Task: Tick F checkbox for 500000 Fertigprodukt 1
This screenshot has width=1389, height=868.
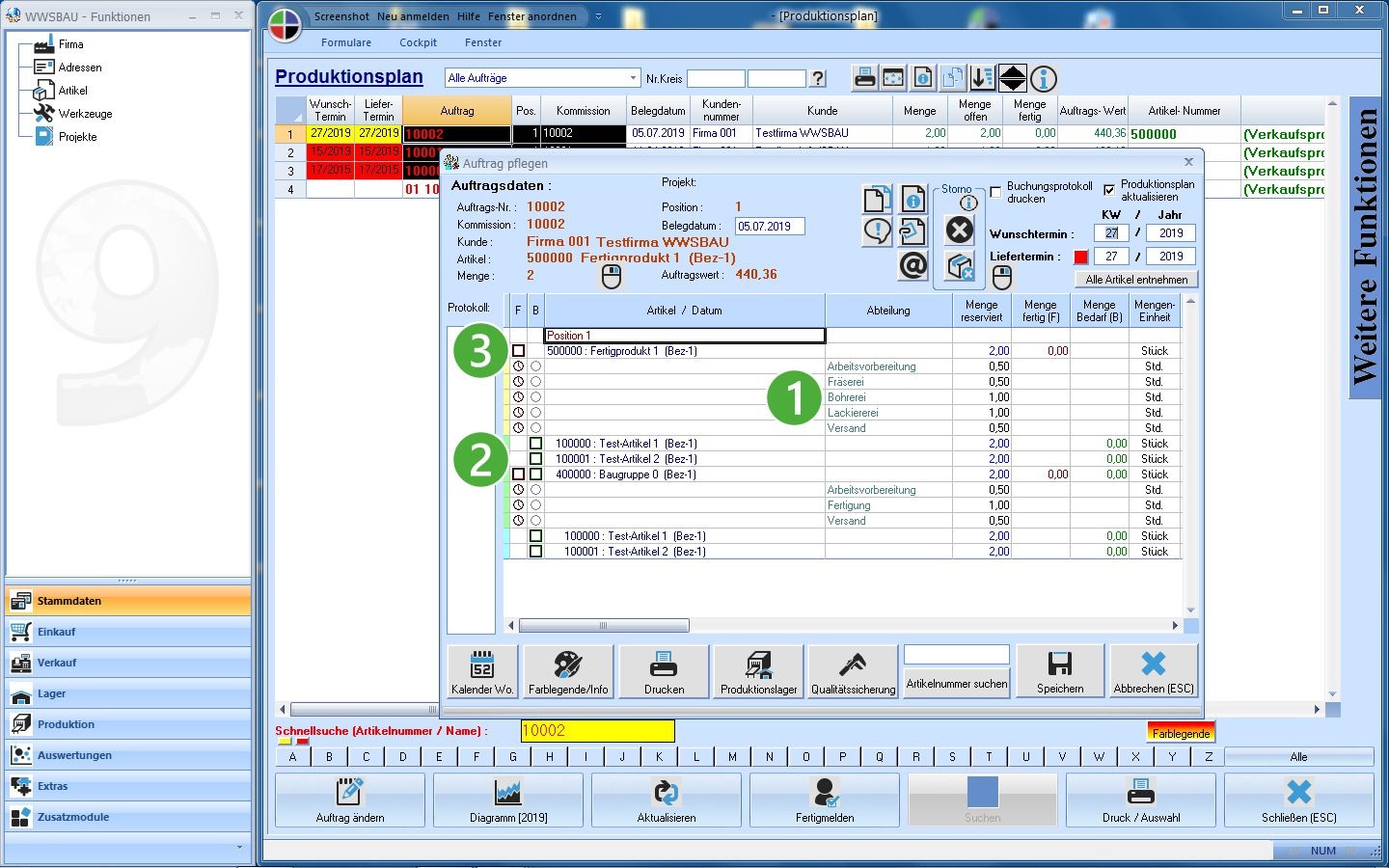Action: [x=518, y=351]
